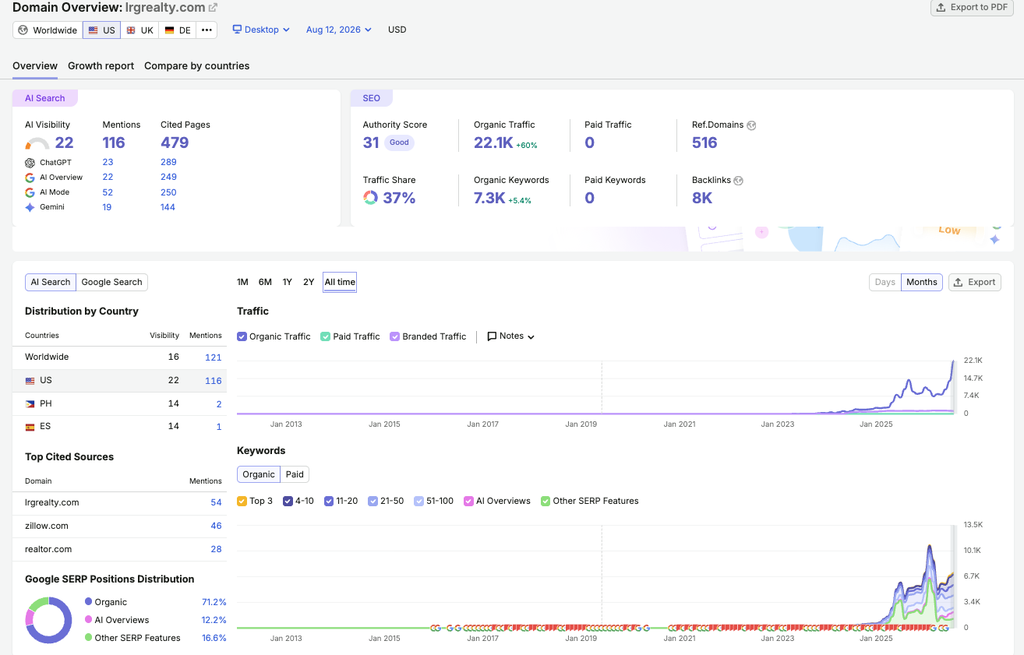Click Backlinks info icon
The image size is (1024, 655).
[738, 181]
